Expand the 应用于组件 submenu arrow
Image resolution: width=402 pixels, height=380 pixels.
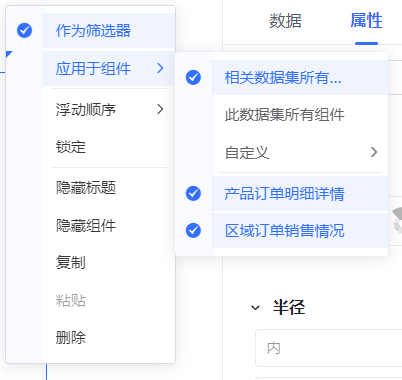[x=160, y=68]
